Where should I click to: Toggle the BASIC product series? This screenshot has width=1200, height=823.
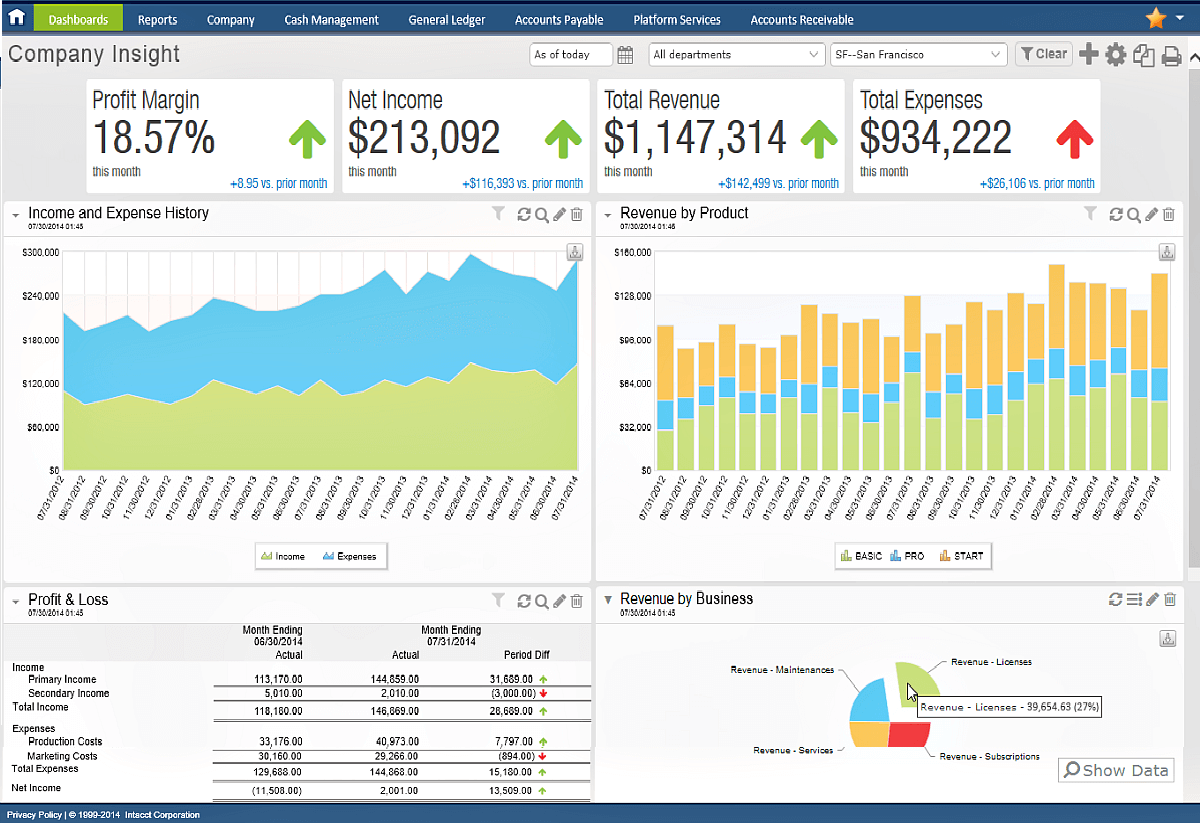tap(860, 555)
